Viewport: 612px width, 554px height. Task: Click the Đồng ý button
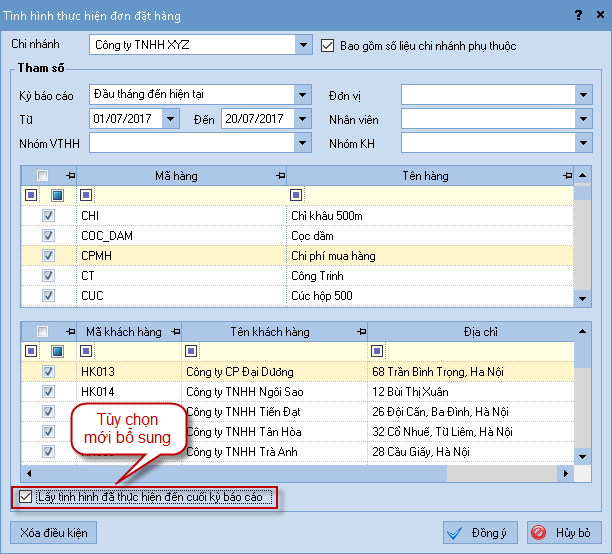478,533
